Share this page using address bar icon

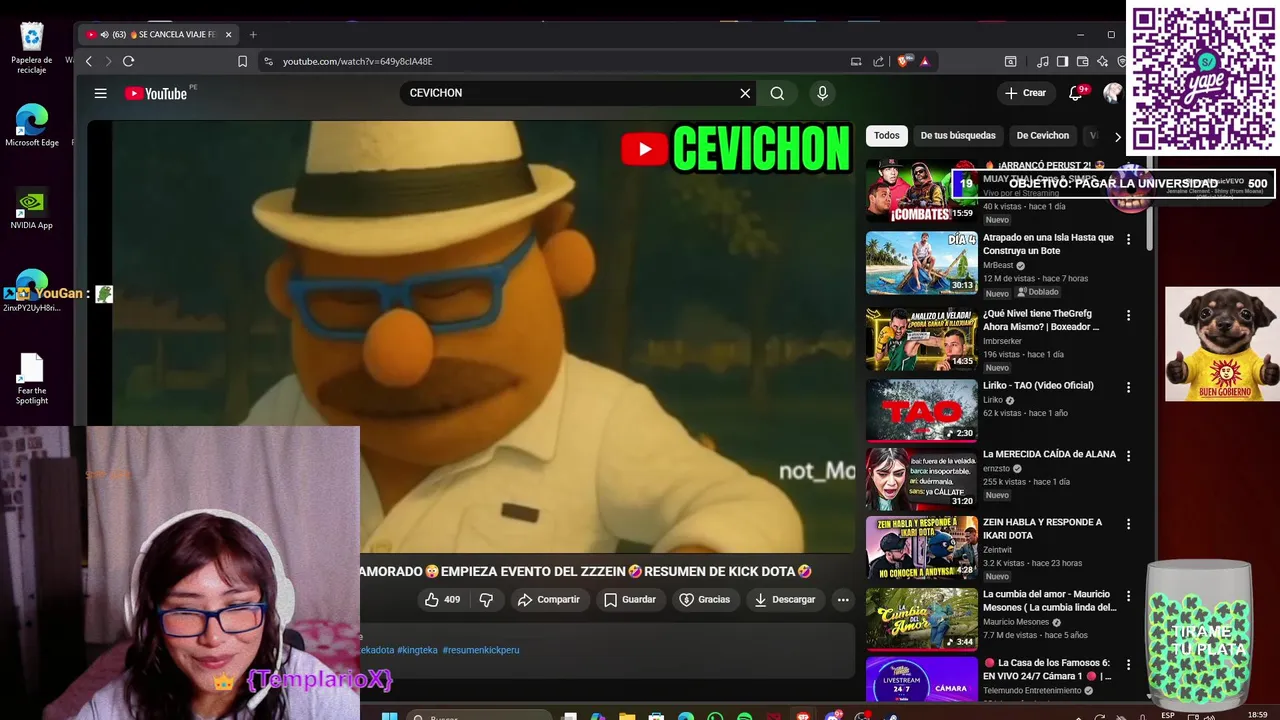pyautogui.click(x=879, y=61)
